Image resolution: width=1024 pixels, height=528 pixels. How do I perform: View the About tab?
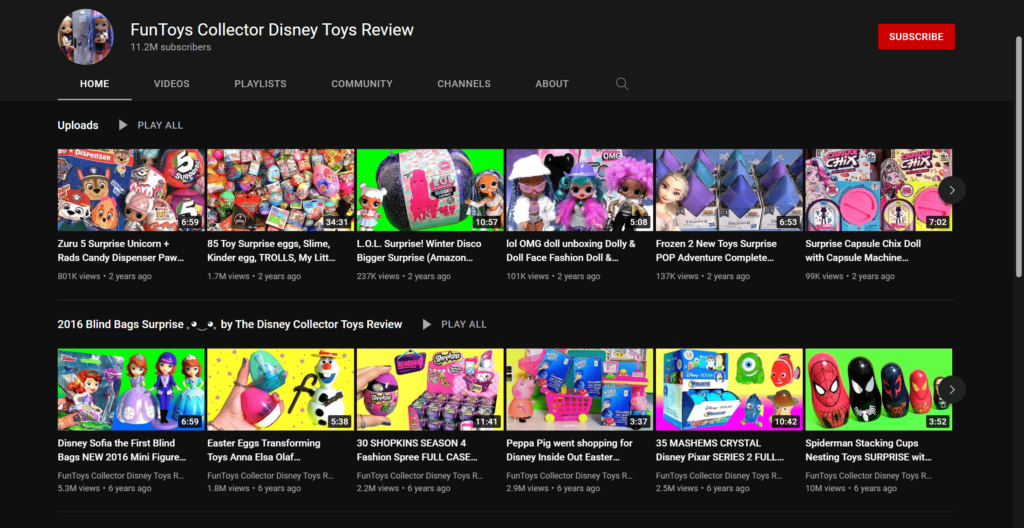click(x=552, y=84)
